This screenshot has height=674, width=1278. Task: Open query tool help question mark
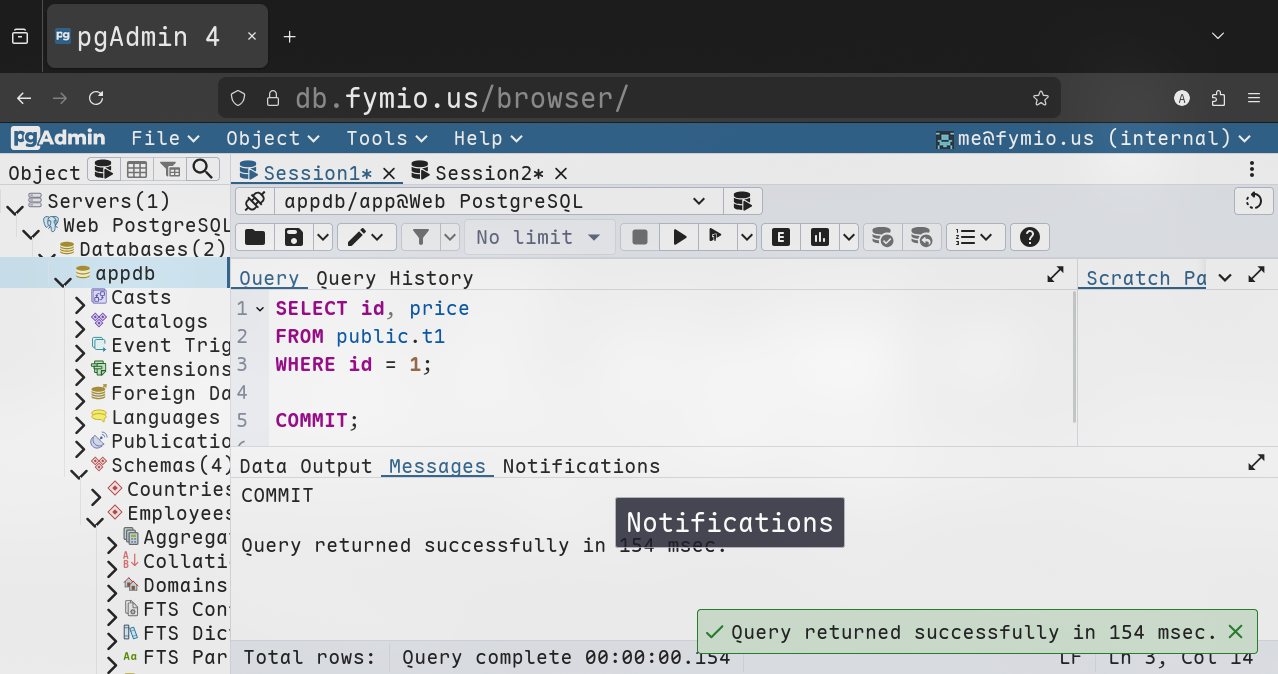(x=1030, y=237)
